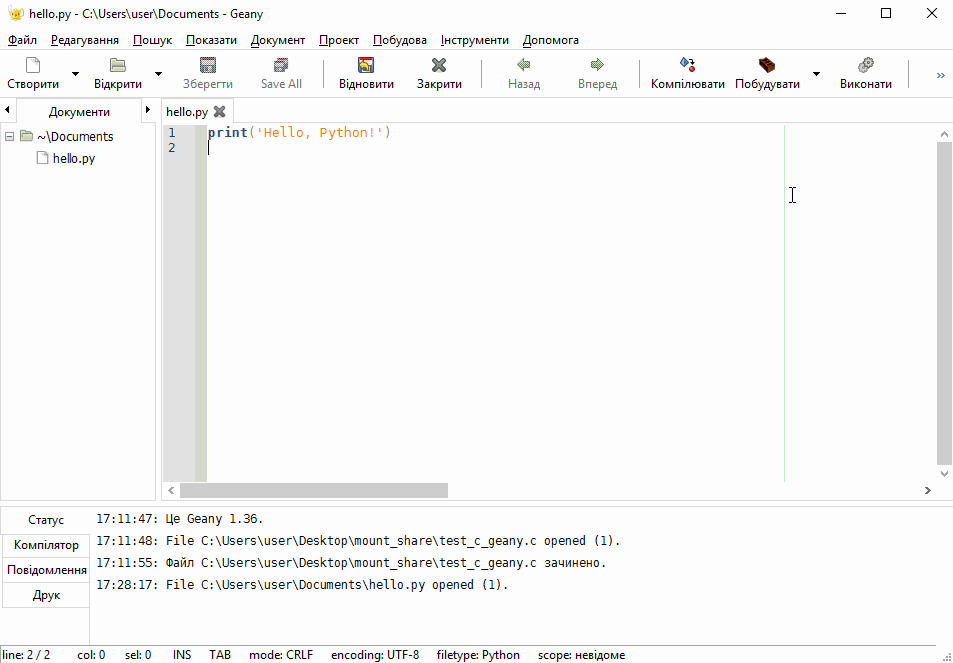The image size is (953, 663).
Task: Expand the Відкрити recent files arrow
Action: pyautogui.click(x=158, y=74)
